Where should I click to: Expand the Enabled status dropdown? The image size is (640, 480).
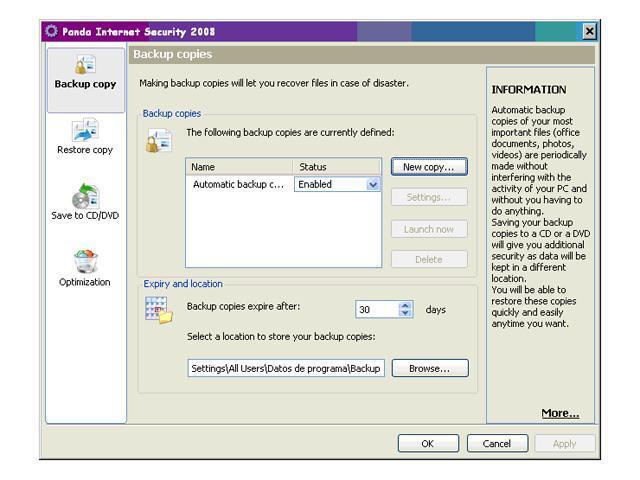[x=373, y=184]
